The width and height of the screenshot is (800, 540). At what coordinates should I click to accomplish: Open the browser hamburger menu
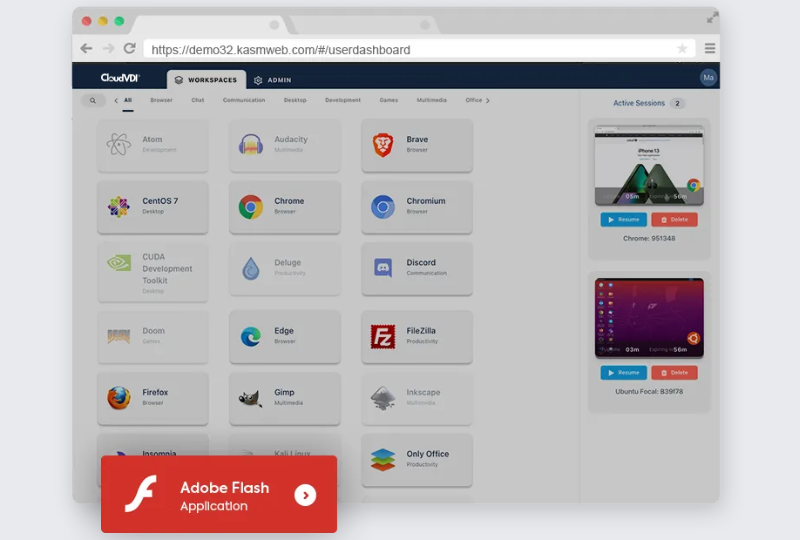[x=710, y=48]
